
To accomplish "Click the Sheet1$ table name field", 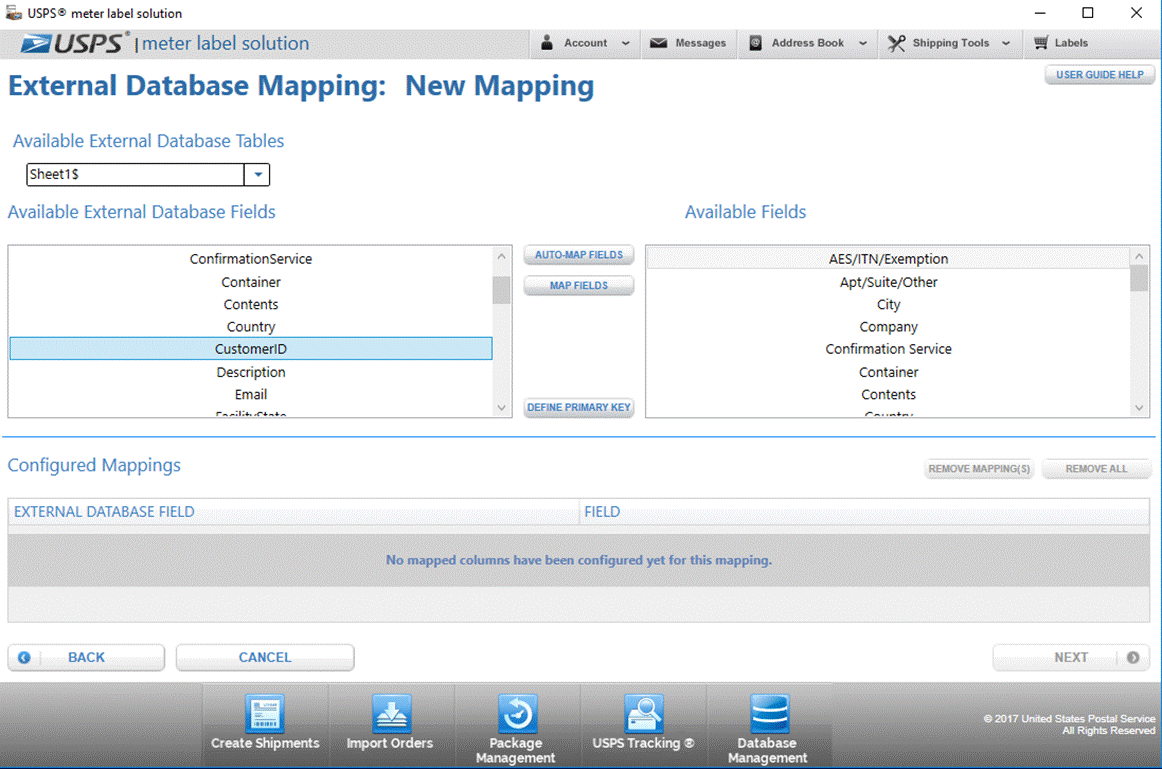I will point(135,175).
